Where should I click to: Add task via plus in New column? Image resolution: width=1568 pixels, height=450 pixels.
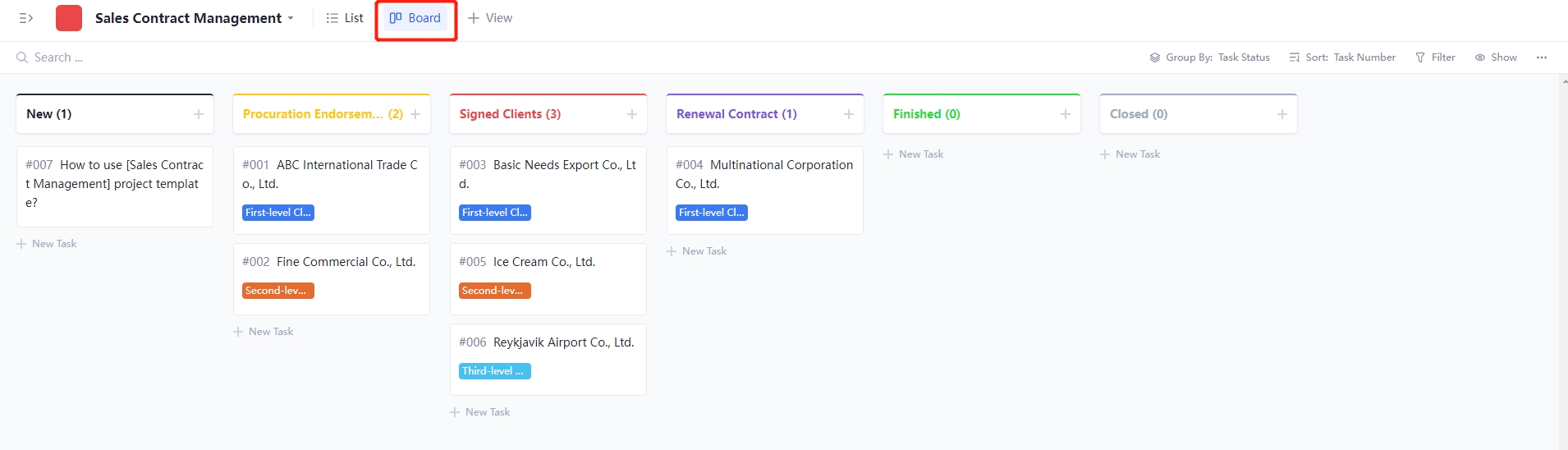[x=199, y=114]
